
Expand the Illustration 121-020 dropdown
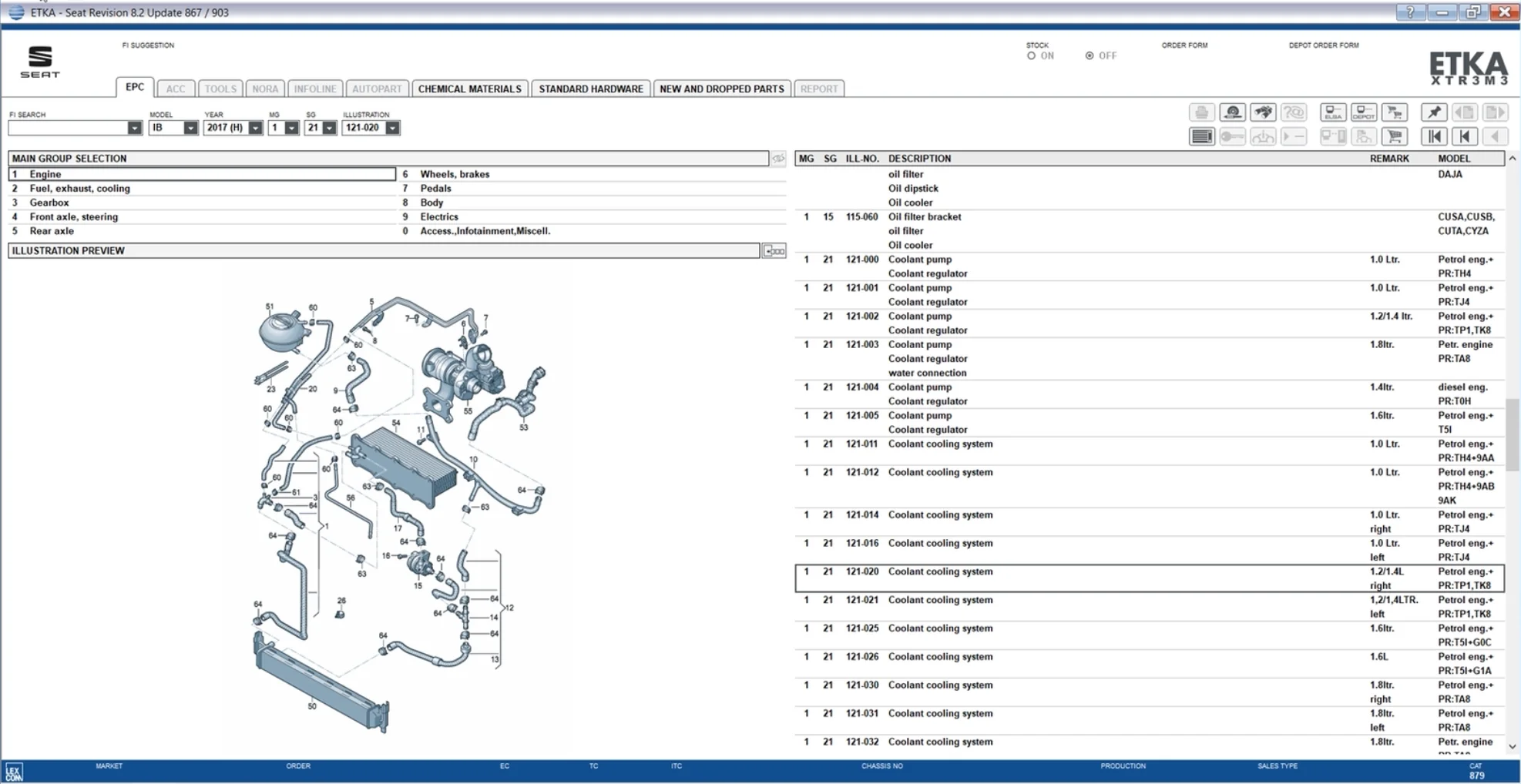point(392,128)
